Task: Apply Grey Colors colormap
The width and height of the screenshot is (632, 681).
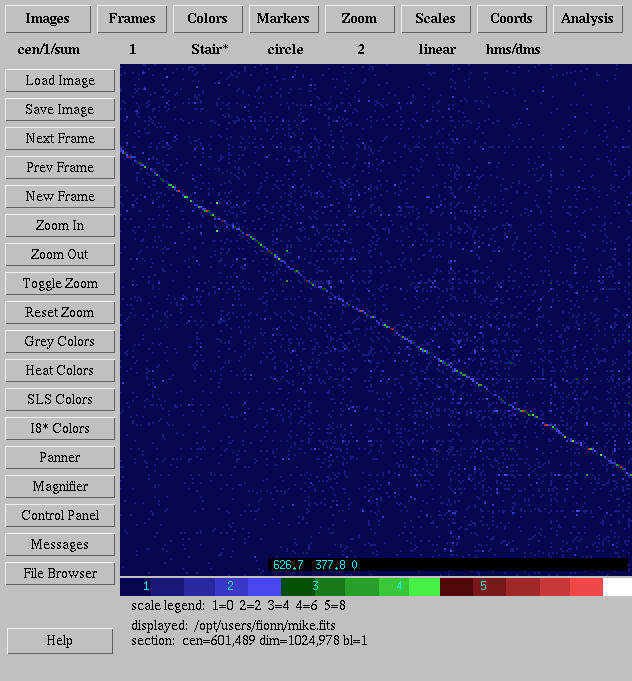Action: point(60,341)
